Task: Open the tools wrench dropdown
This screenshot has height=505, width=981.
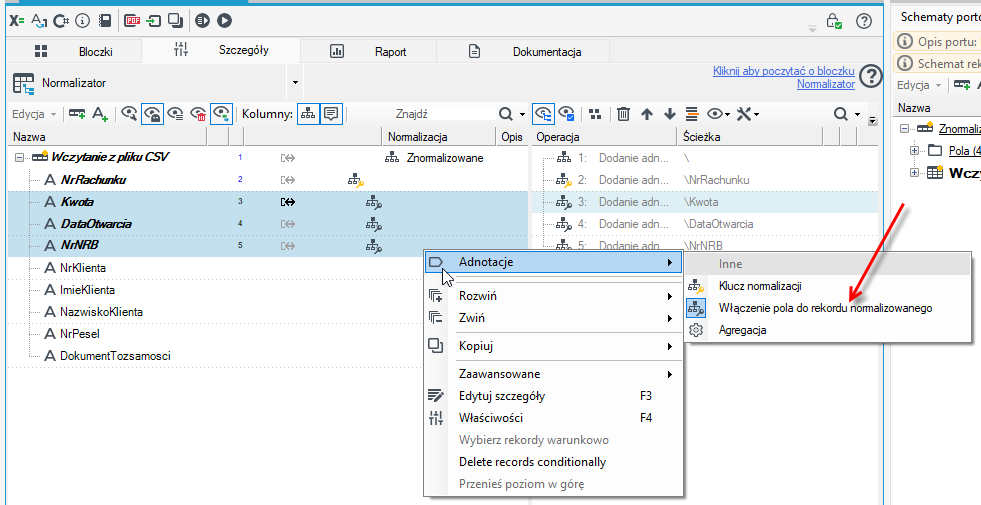Action: pyautogui.click(x=748, y=114)
